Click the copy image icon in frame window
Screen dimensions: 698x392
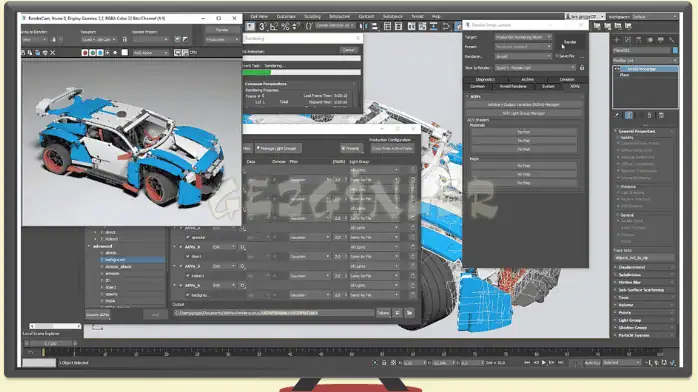point(30,53)
